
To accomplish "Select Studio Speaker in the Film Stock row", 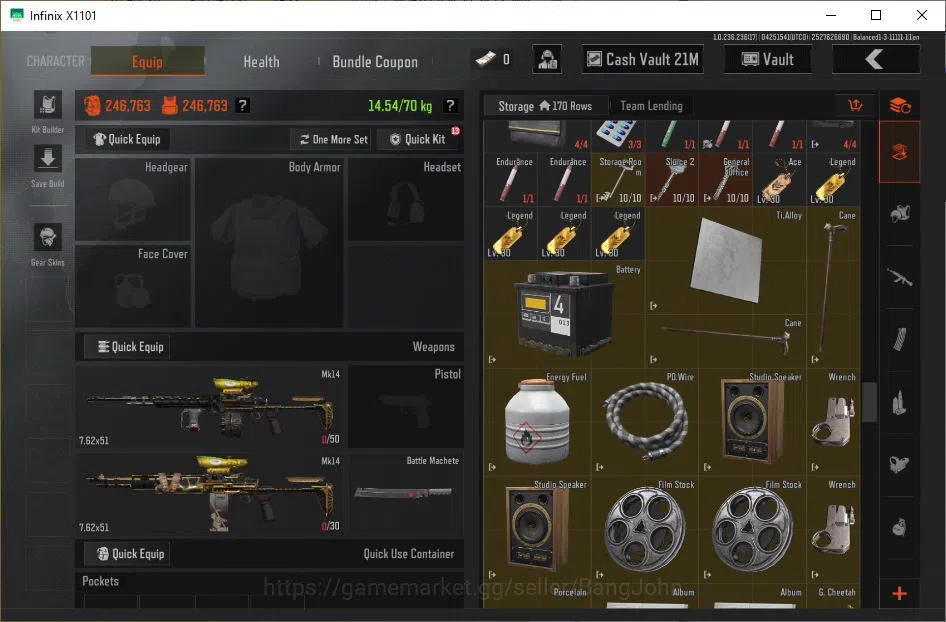I will click(538, 529).
